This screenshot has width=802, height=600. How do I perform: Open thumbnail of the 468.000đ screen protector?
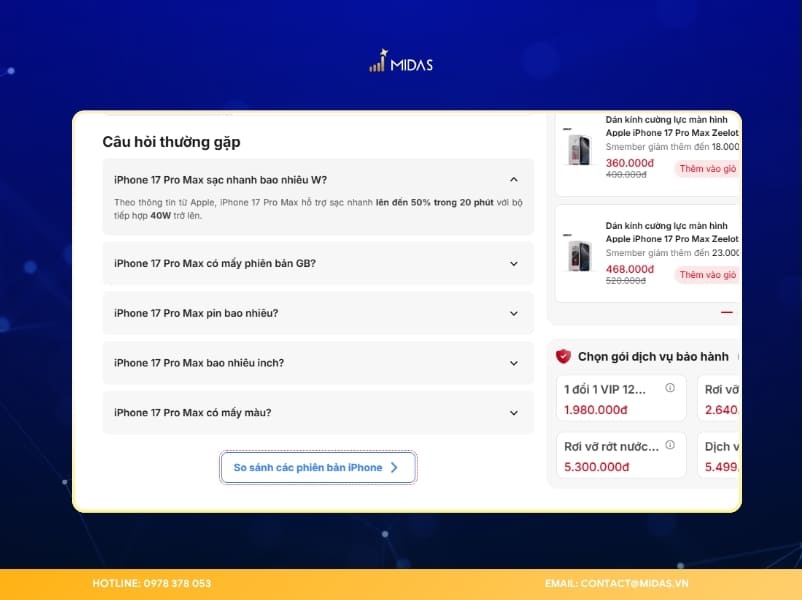578,255
